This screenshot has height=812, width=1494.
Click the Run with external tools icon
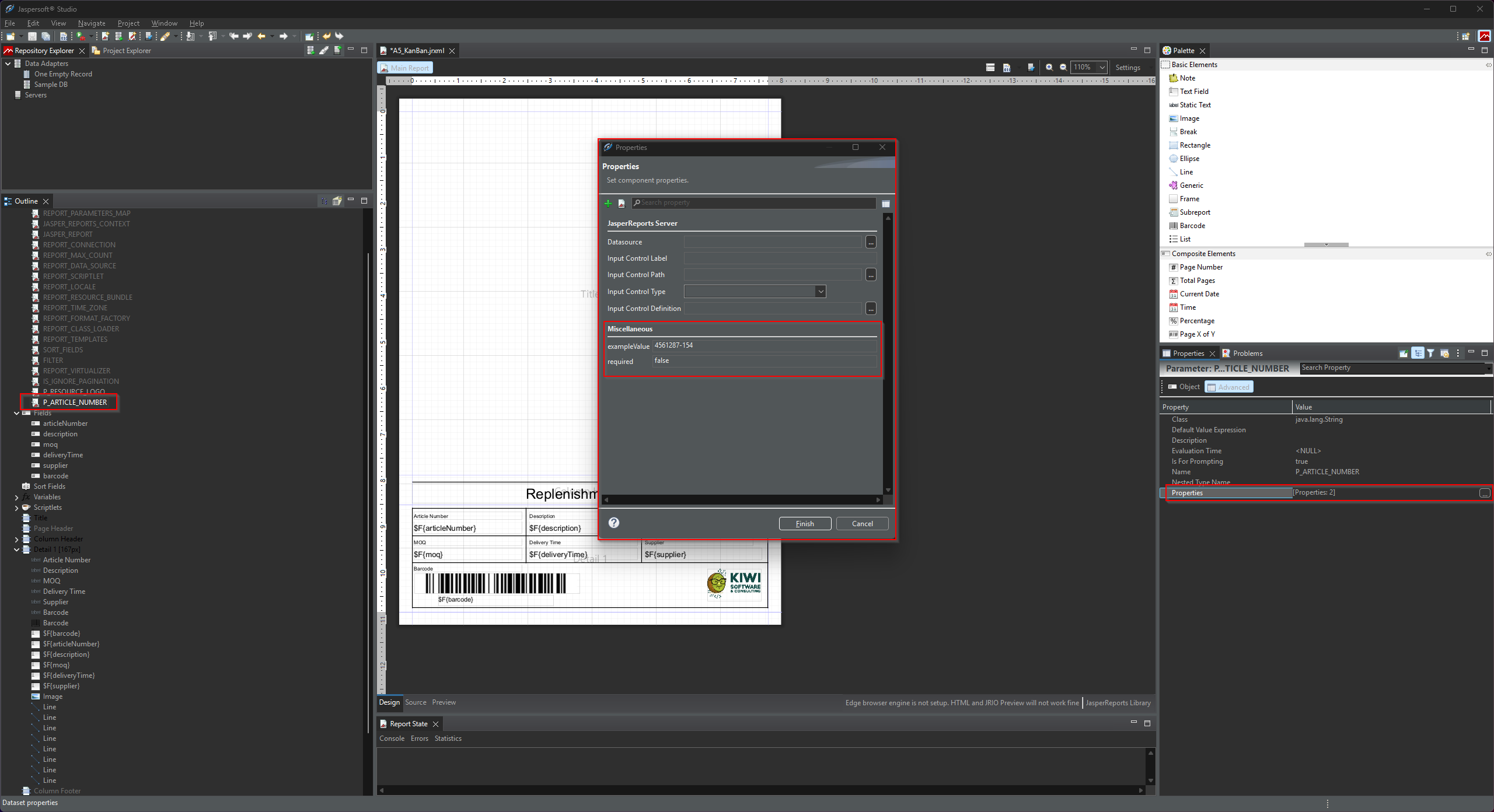pyautogui.click(x=81, y=36)
